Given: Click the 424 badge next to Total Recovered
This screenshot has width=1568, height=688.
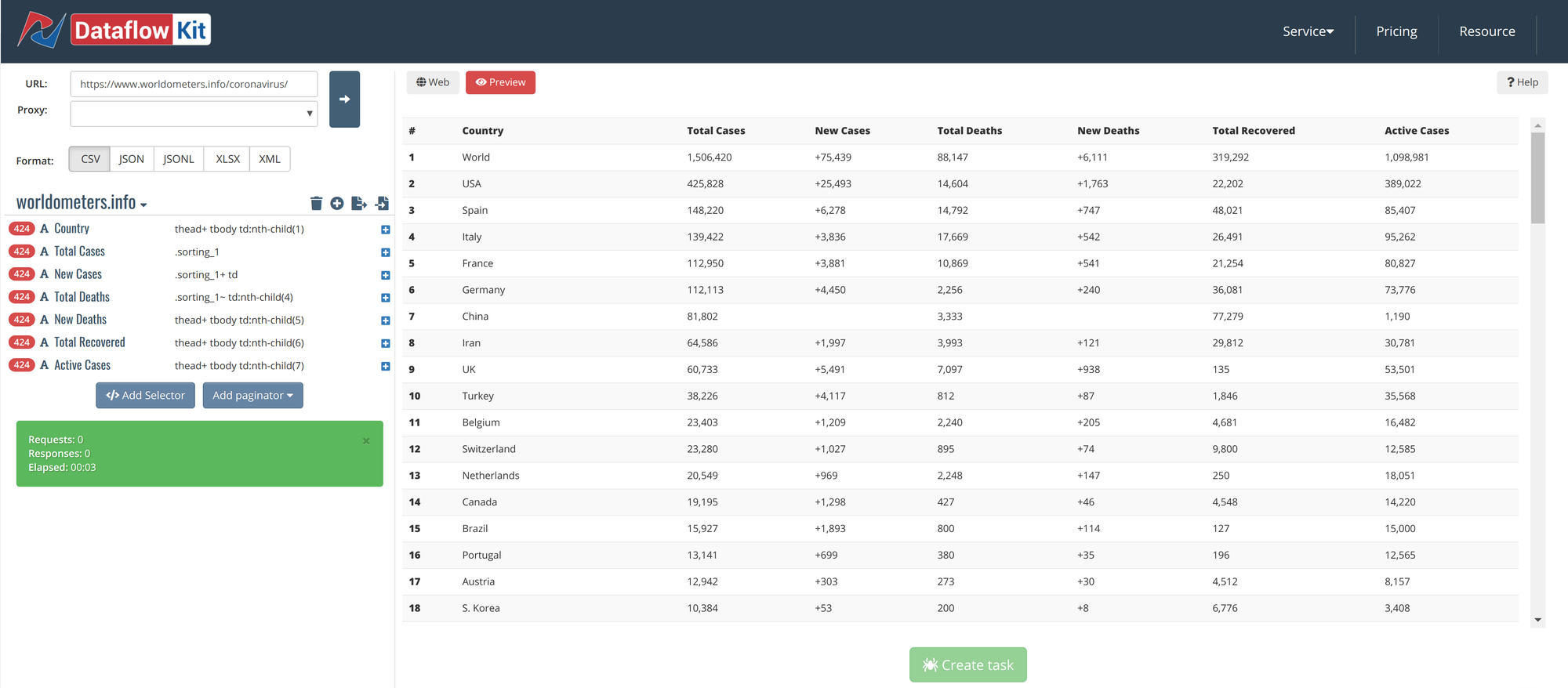Looking at the screenshot, I should tap(22, 342).
